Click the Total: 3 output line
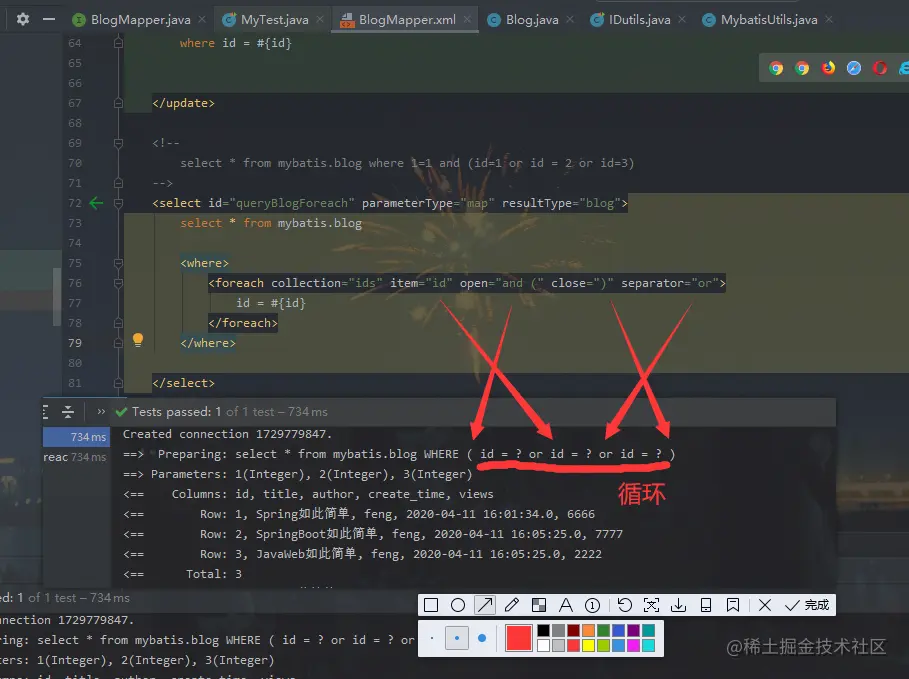This screenshot has width=909, height=679. 213,574
